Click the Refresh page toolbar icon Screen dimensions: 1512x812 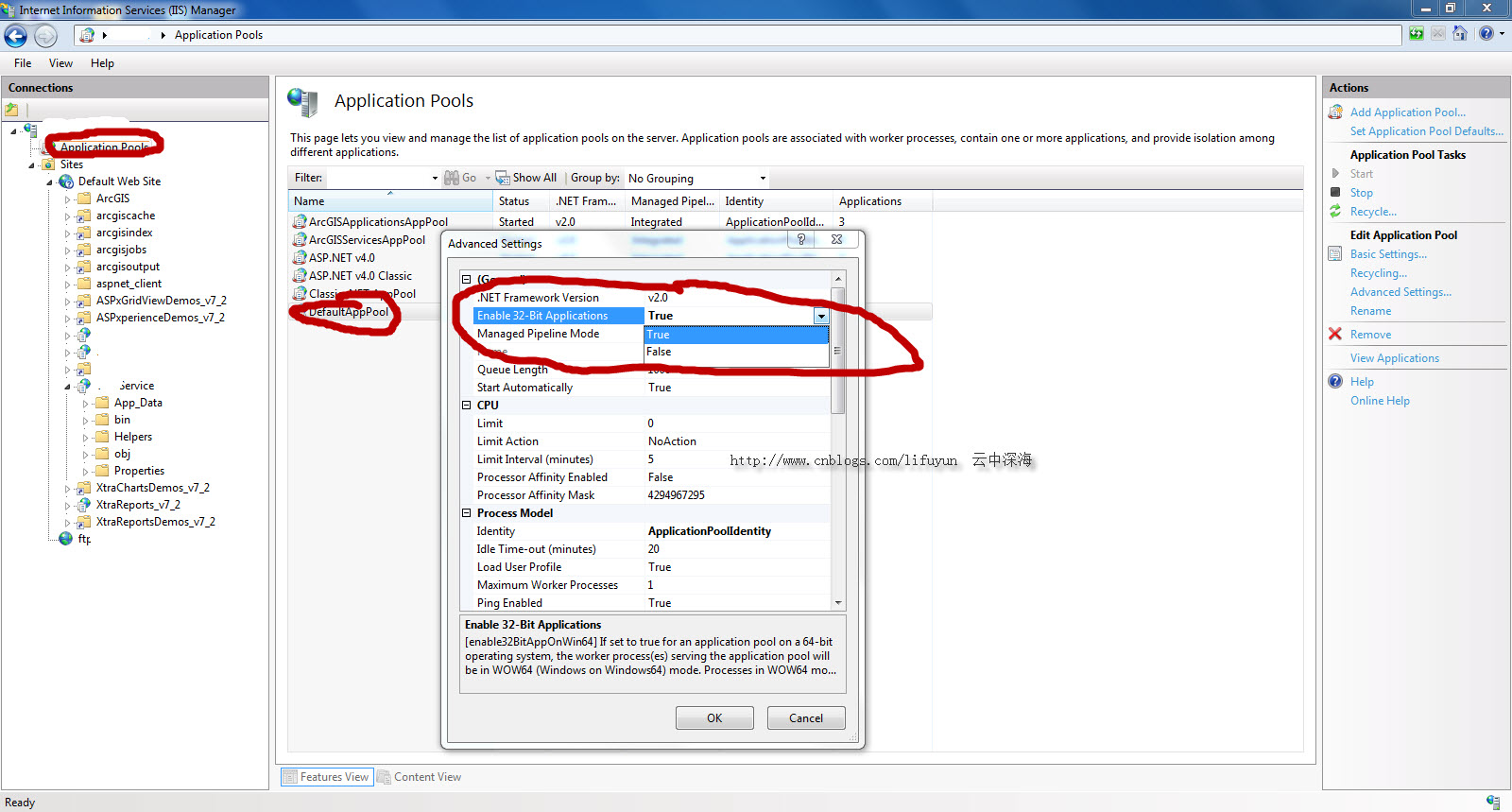[1417, 34]
